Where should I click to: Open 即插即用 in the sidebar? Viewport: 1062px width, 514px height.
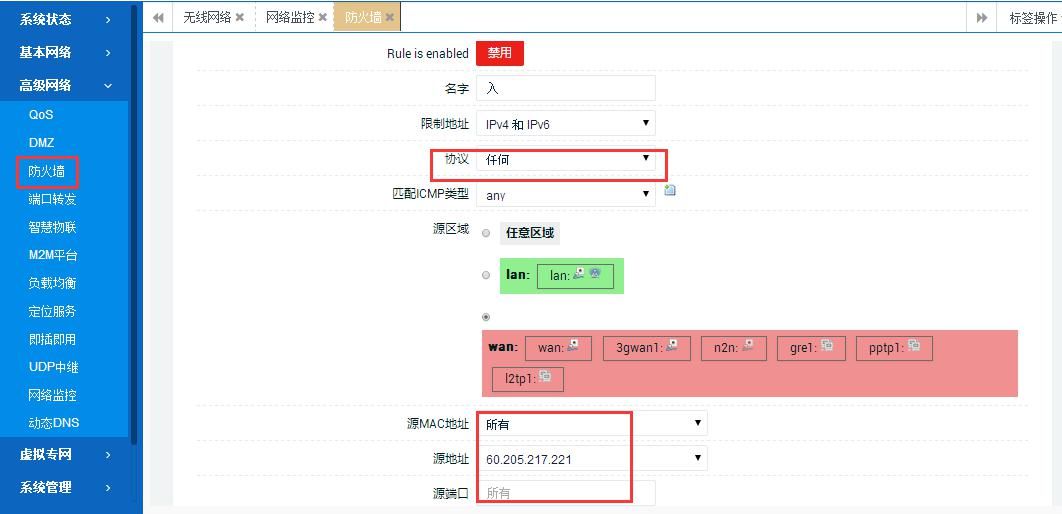[53, 339]
